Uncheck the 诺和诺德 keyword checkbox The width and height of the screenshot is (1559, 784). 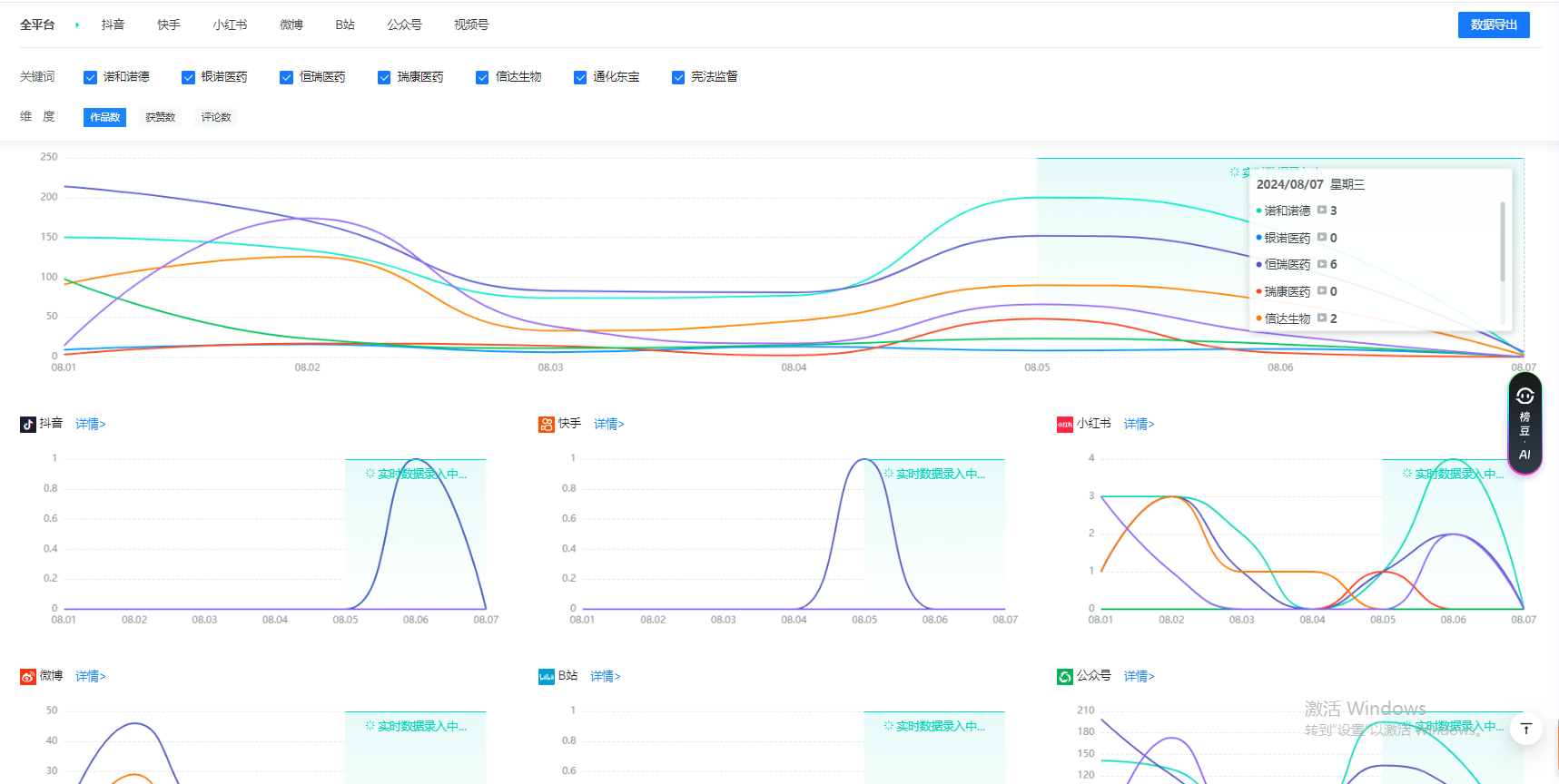[x=90, y=77]
